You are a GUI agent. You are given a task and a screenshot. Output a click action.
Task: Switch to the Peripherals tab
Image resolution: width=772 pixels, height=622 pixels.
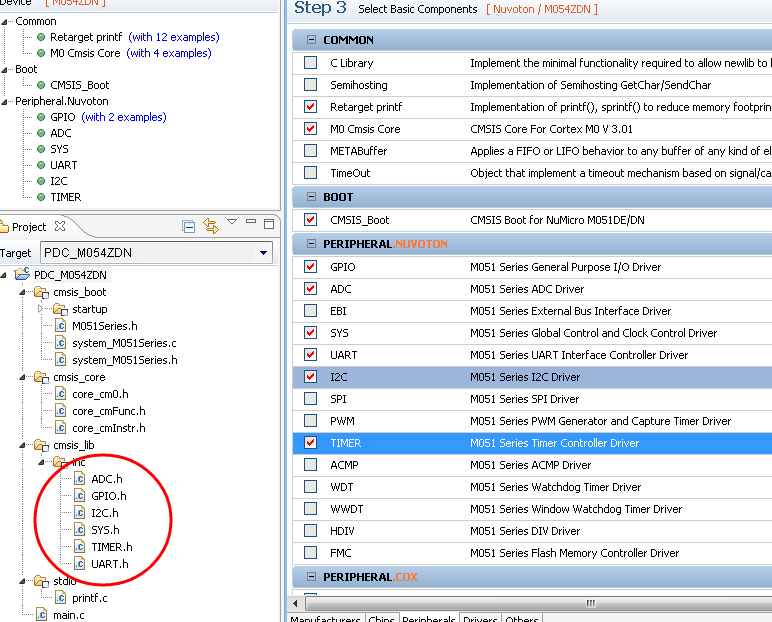point(428,618)
